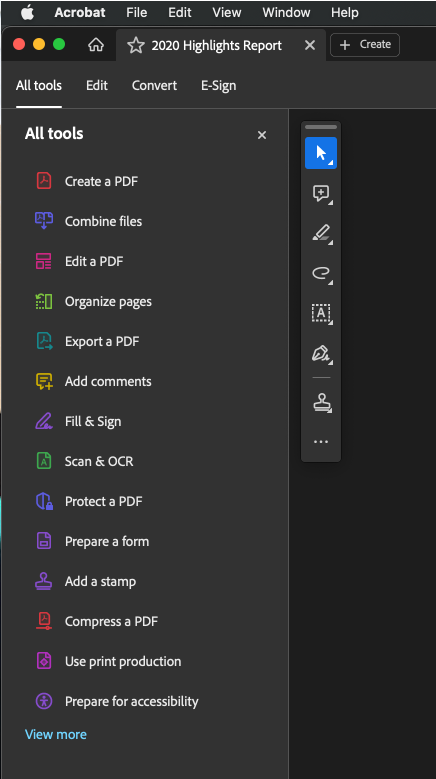This screenshot has height=779, width=436.
Task: Star the 2020 Highlights Report document
Action: 136,45
